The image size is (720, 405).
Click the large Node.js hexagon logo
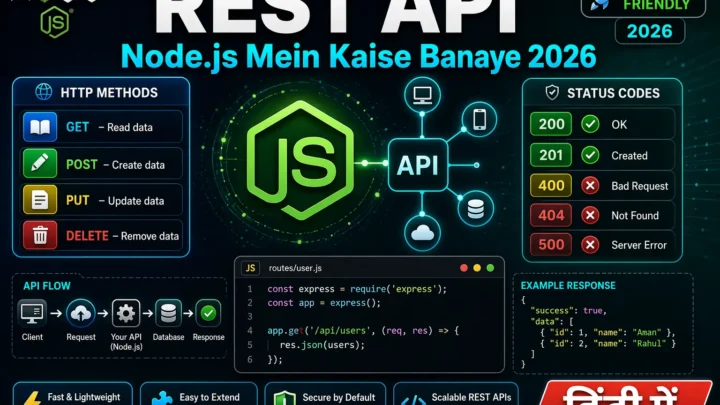point(300,160)
